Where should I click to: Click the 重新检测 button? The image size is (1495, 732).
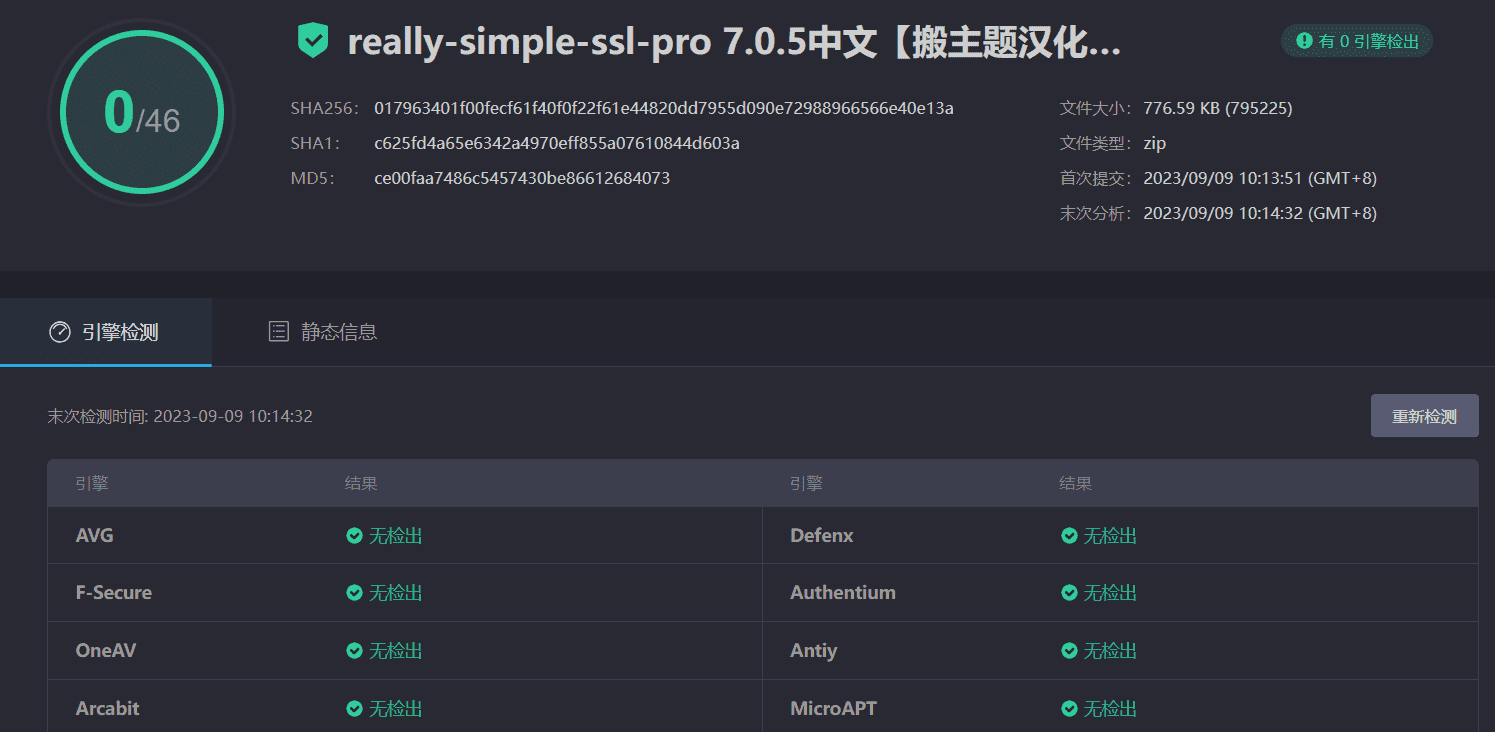pos(1424,416)
